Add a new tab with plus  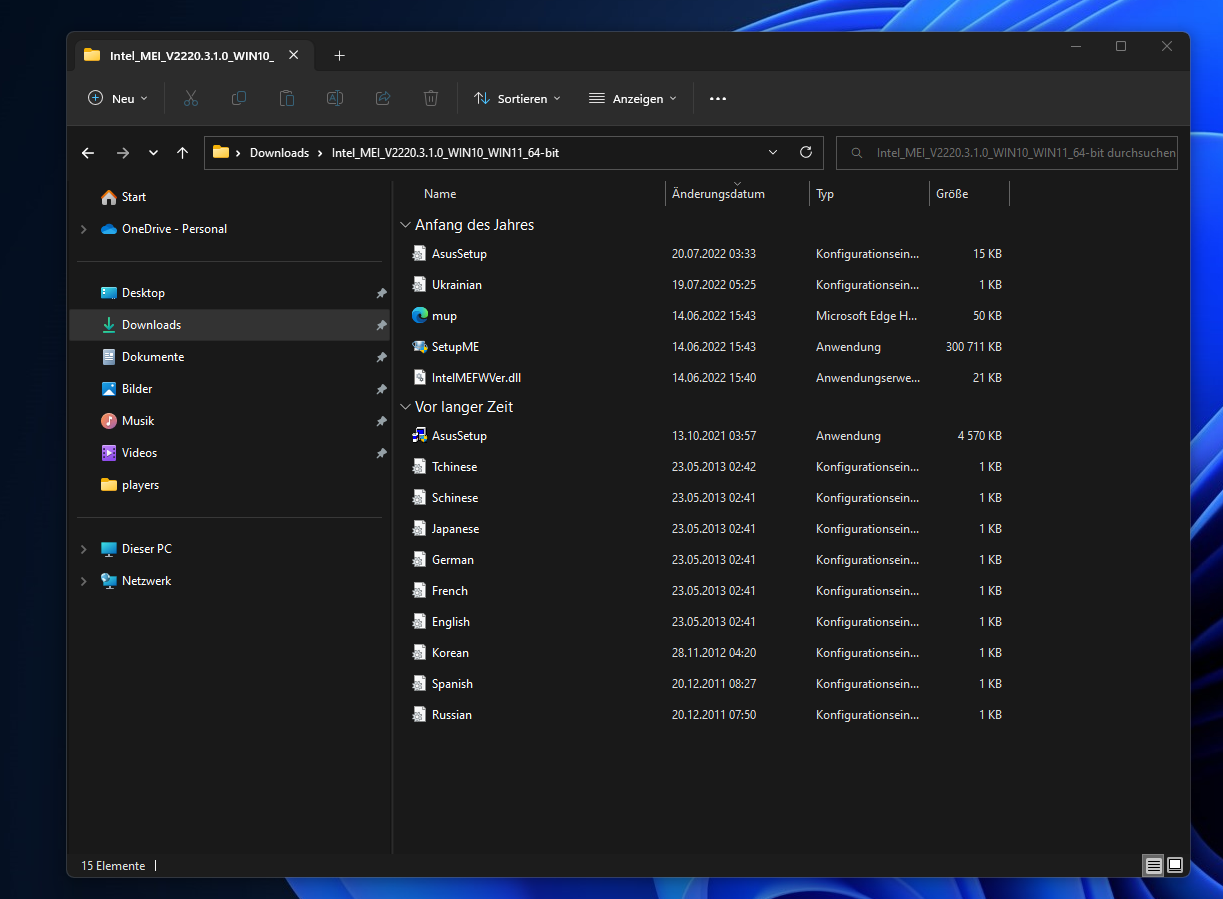coord(339,55)
